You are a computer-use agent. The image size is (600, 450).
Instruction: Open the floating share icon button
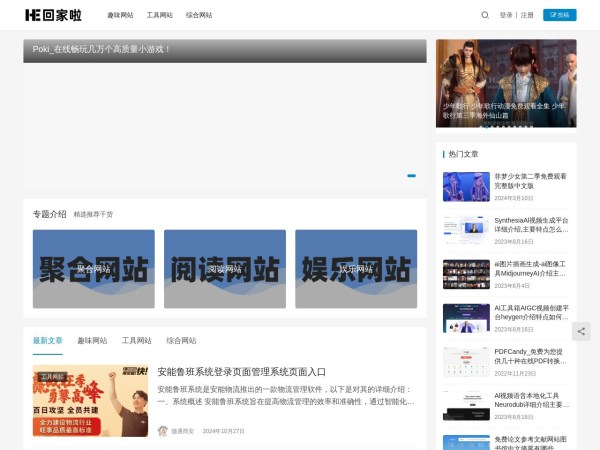point(581,331)
